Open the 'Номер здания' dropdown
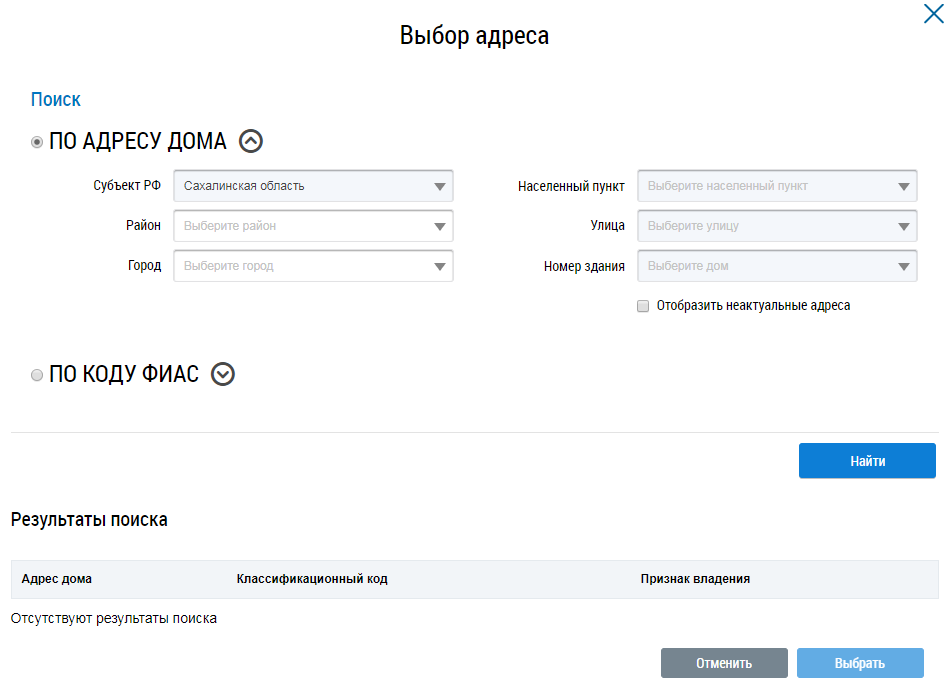This screenshot has height=693, width=951. (777, 266)
